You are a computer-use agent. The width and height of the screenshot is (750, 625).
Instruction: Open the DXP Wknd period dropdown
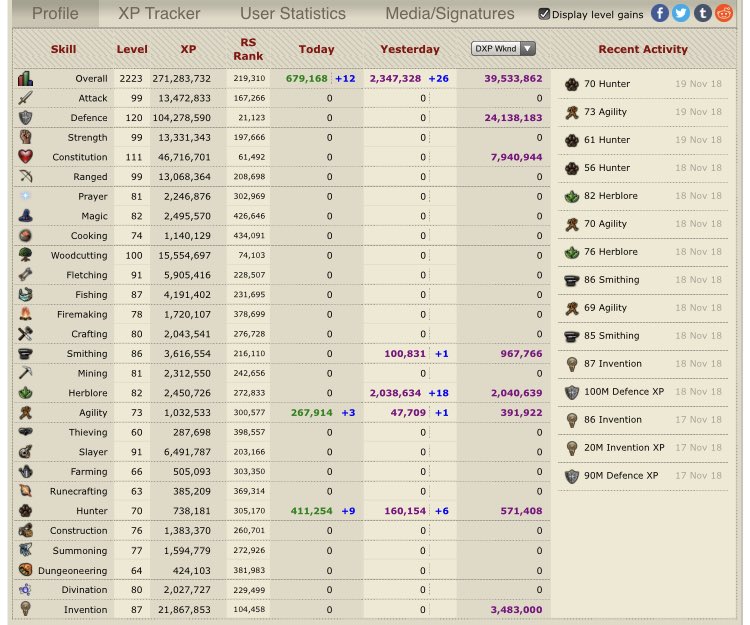[x=503, y=49]
